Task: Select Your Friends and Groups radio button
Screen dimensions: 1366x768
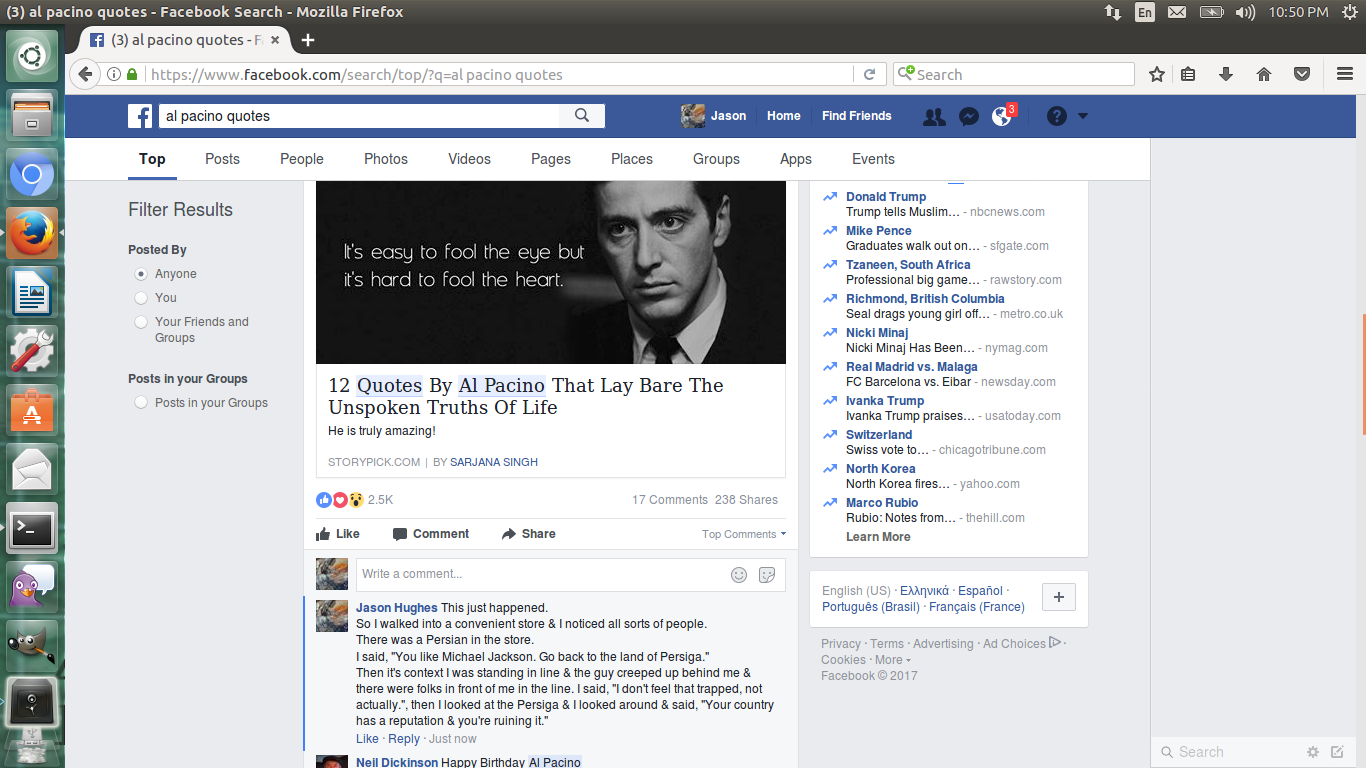Action: pyautogui.click(x=141, y=322)
